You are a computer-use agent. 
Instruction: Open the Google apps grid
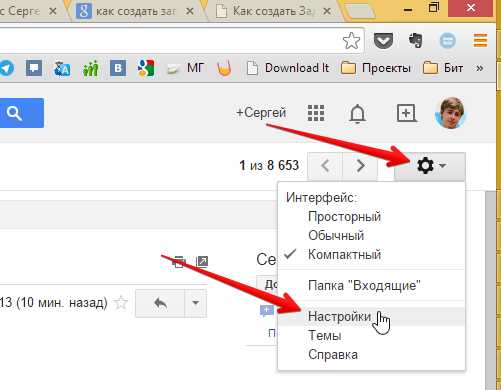pos(316,113)
